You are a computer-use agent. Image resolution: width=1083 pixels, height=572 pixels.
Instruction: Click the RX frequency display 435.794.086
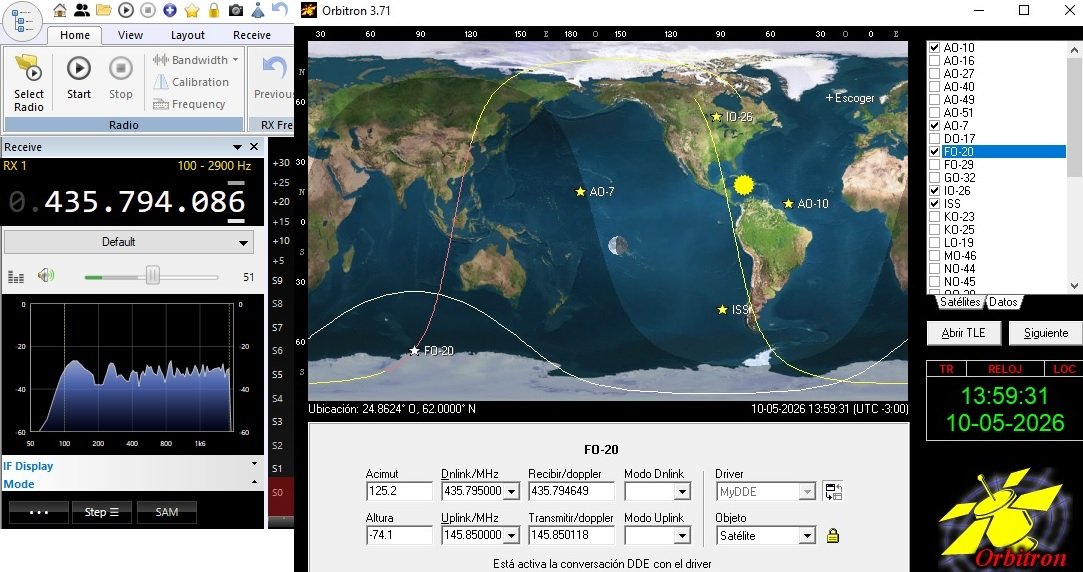144,202
